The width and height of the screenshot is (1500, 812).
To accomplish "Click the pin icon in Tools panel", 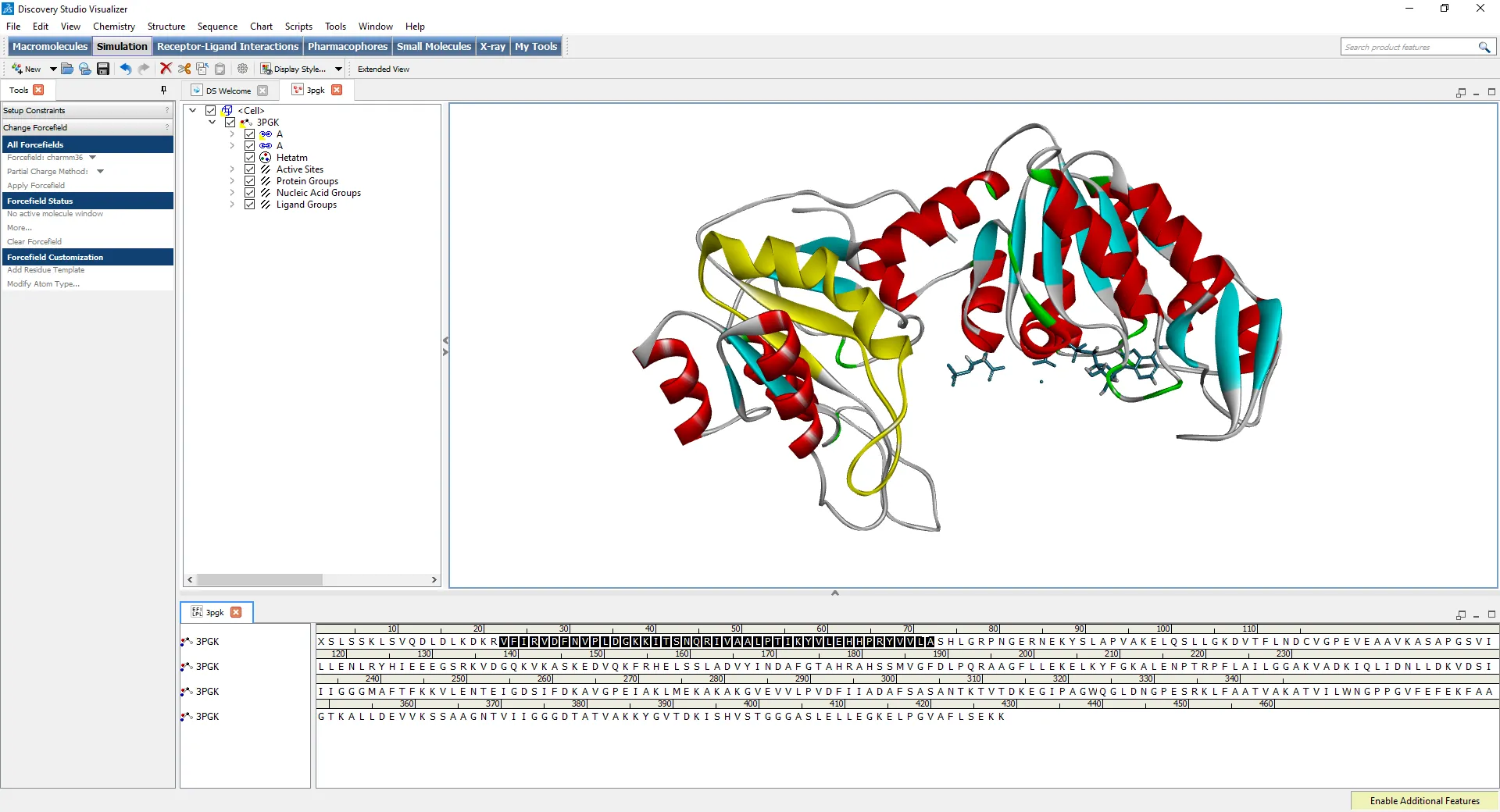I will coord(163,90).
